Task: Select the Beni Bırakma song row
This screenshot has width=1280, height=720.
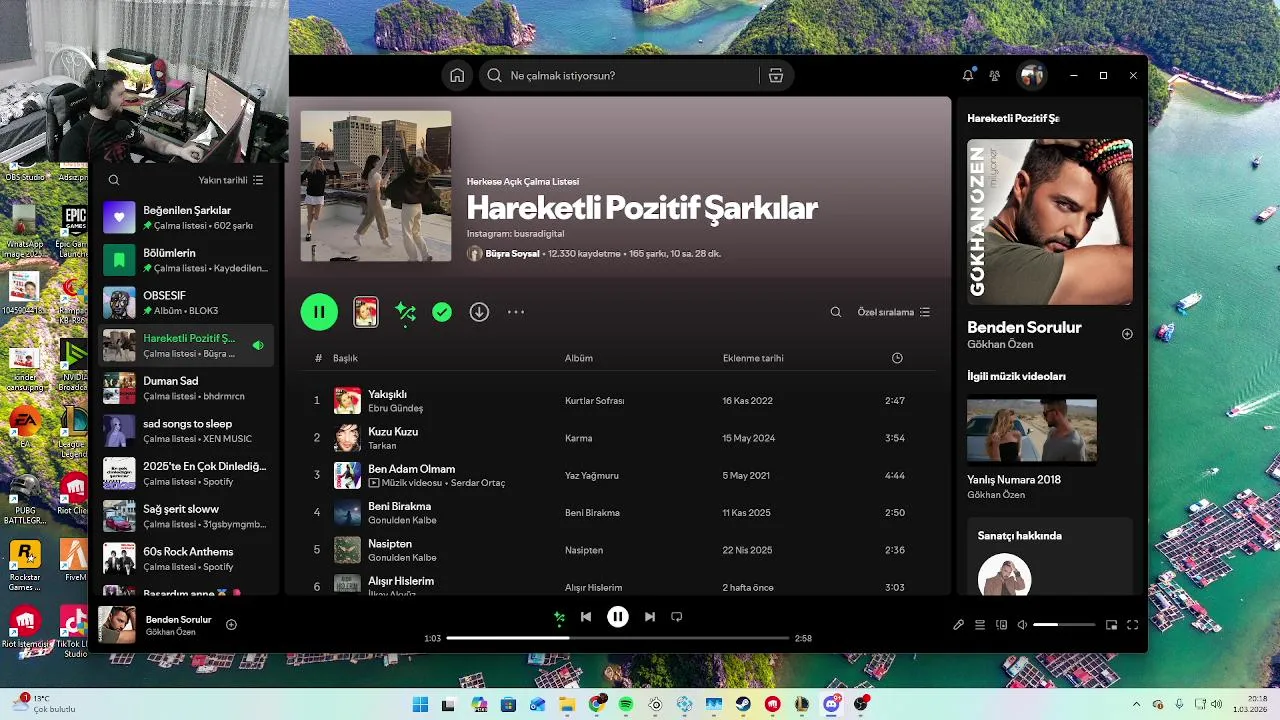Action: click(x=619, y=512)
